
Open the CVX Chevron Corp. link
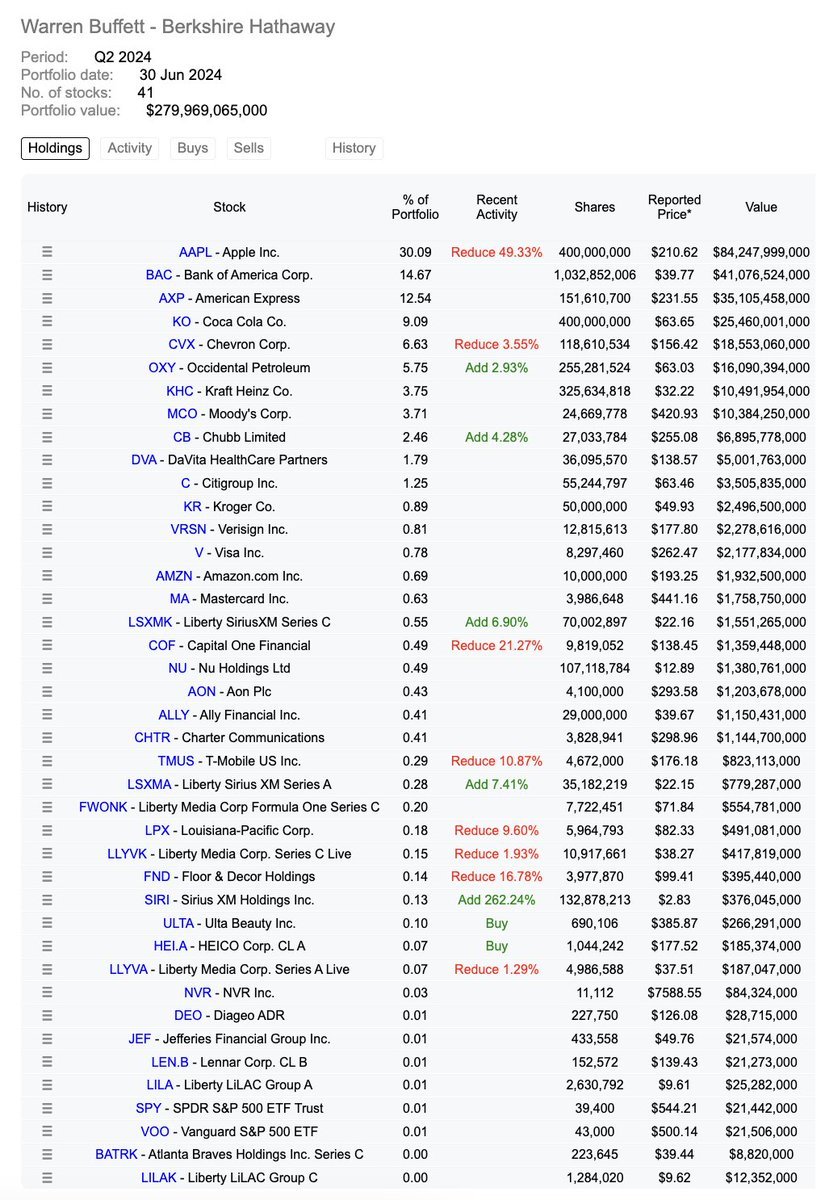pyautogui.click(x=183, y=345)
